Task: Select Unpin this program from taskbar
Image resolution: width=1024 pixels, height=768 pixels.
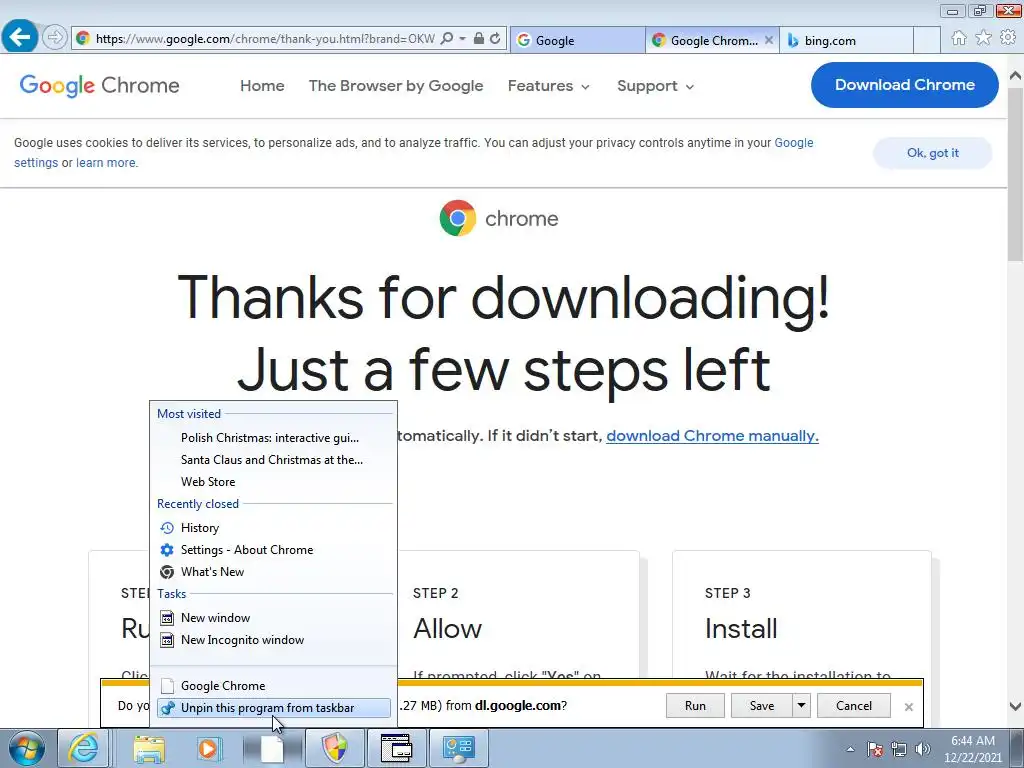Action: (x=274, y=708)
